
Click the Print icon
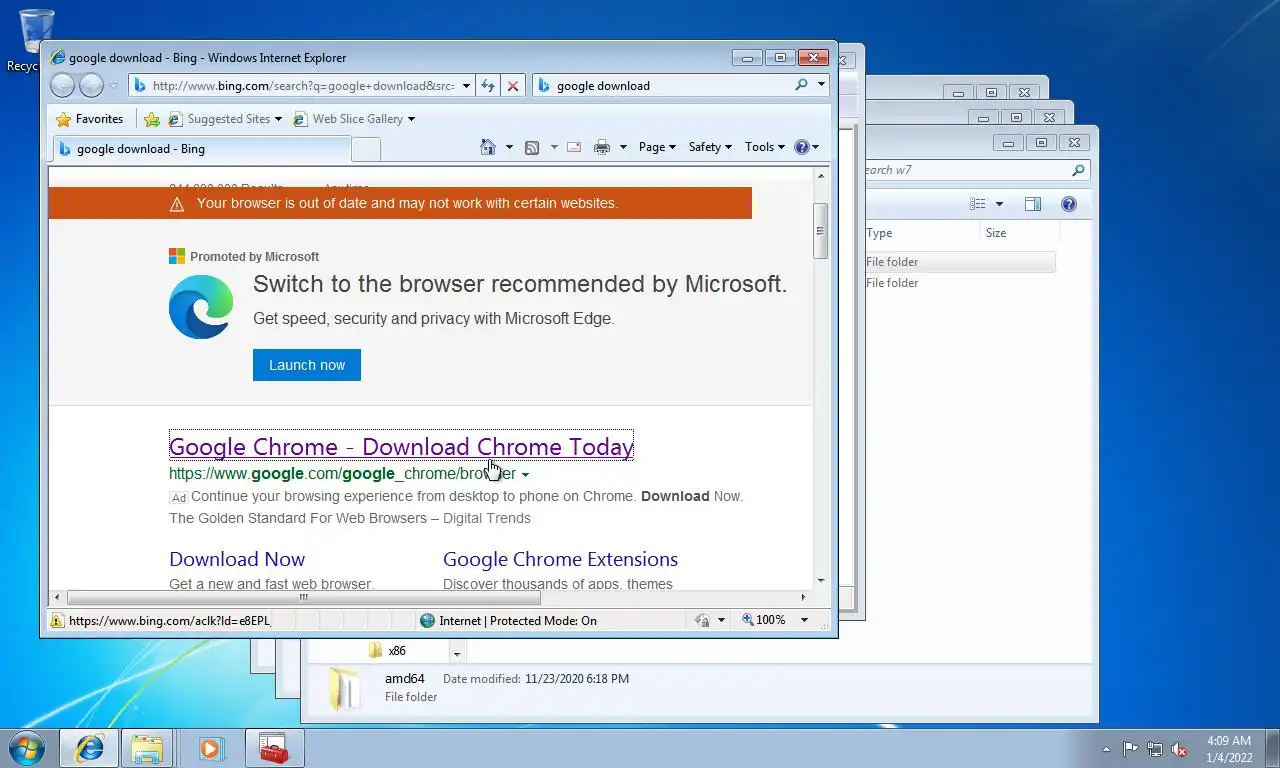click(x=601, y=147)
